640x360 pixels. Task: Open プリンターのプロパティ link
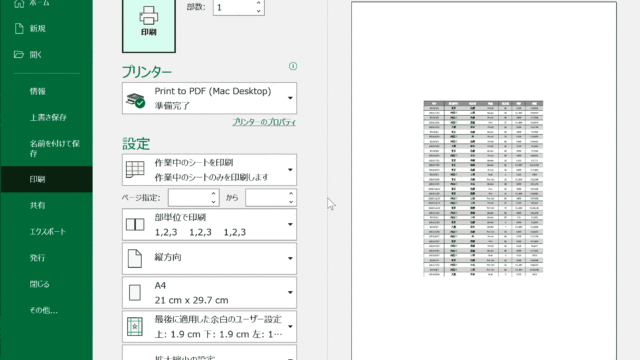(264, 122)
